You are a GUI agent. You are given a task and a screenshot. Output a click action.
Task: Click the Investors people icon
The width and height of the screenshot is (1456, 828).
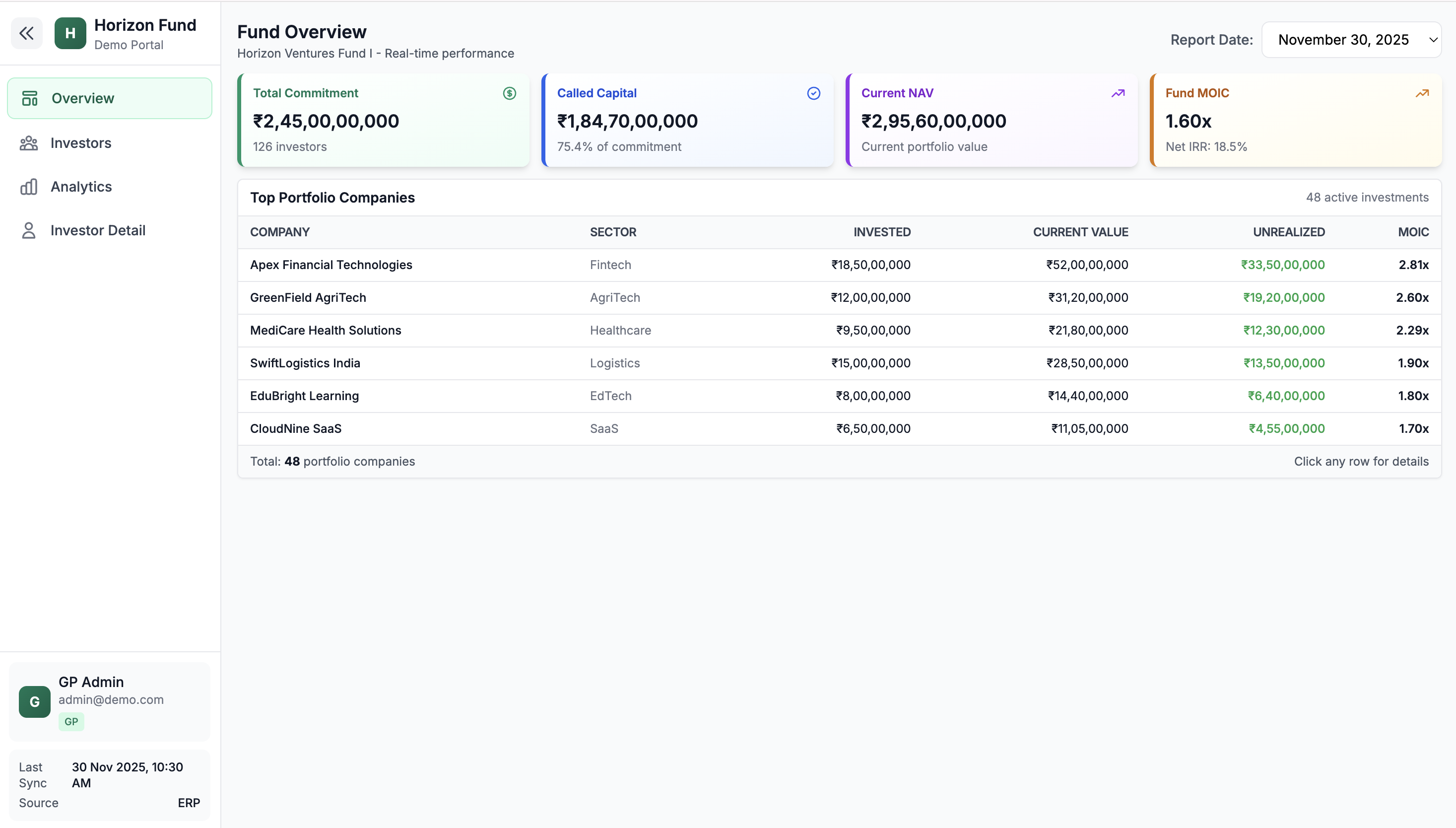(x=28, y=143)
